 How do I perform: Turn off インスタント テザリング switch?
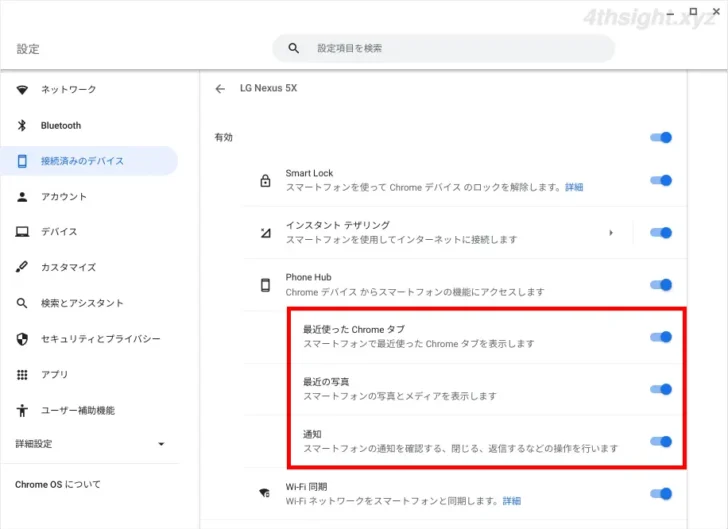[661, 233]
